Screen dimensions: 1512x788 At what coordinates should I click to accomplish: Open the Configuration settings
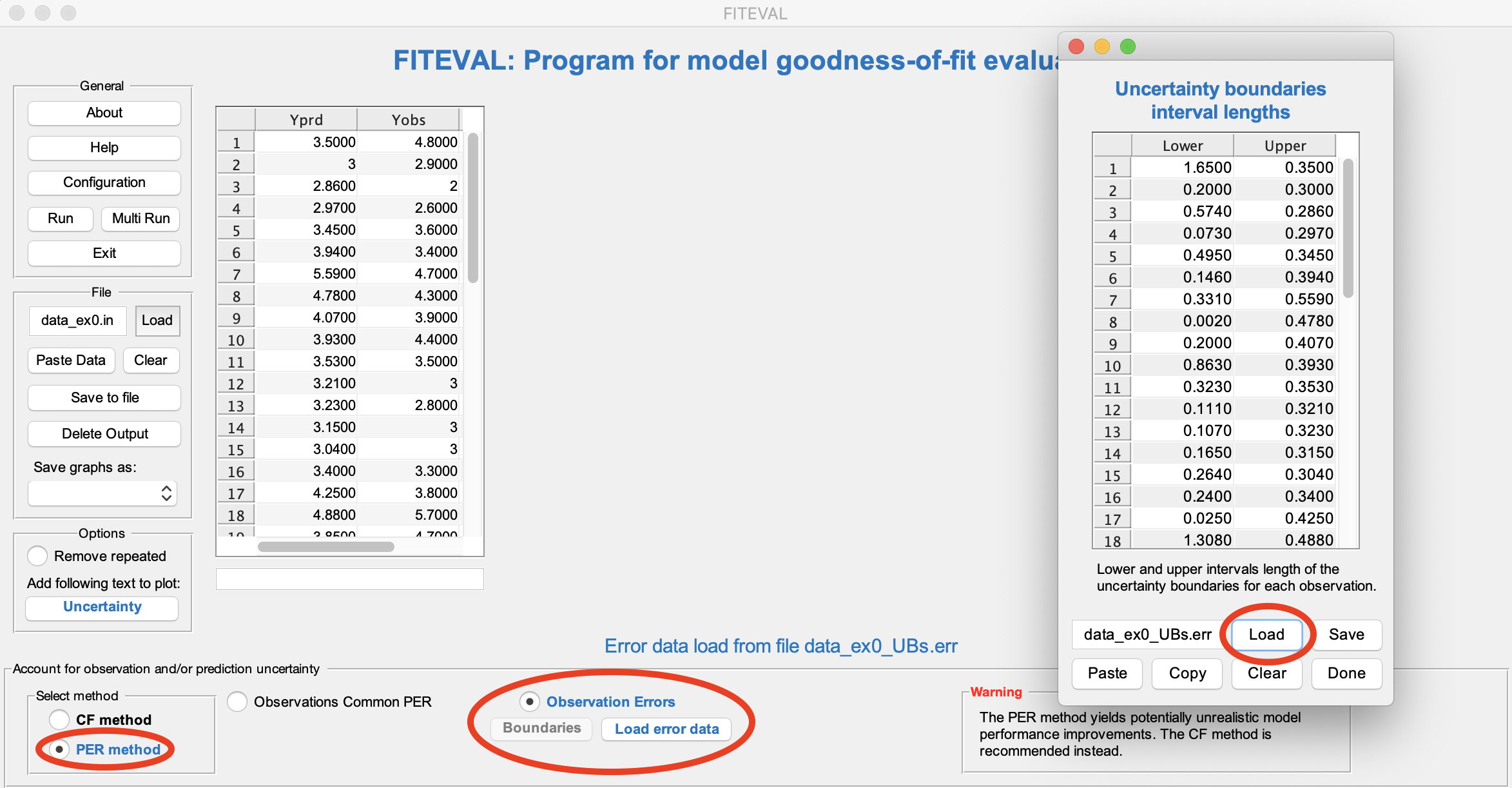click(x=104, y=182)
